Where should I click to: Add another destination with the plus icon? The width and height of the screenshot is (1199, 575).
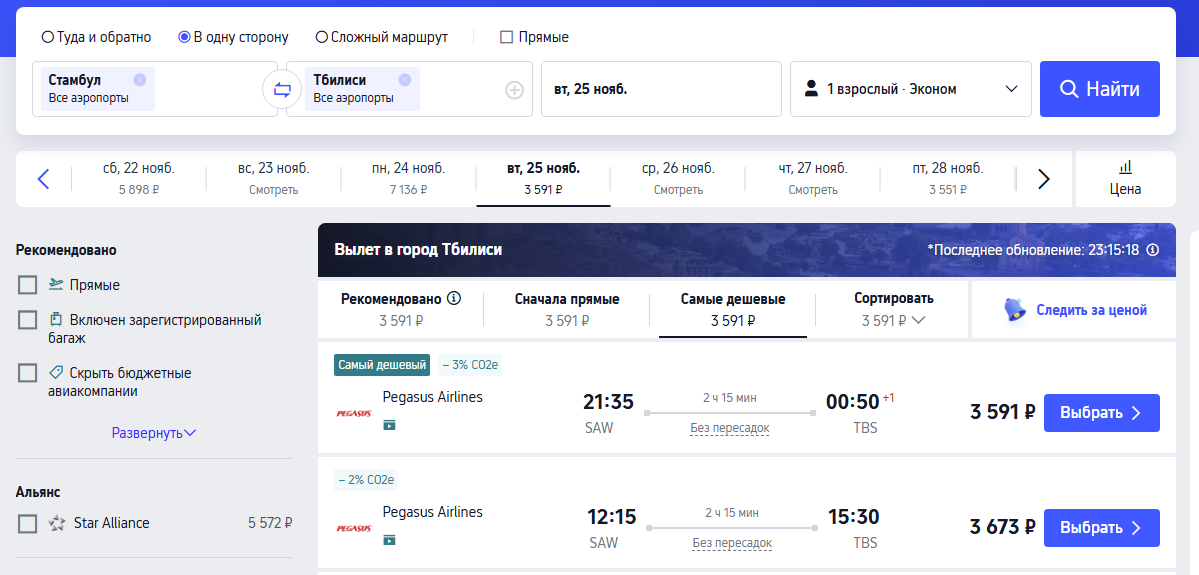coord(514,90)
